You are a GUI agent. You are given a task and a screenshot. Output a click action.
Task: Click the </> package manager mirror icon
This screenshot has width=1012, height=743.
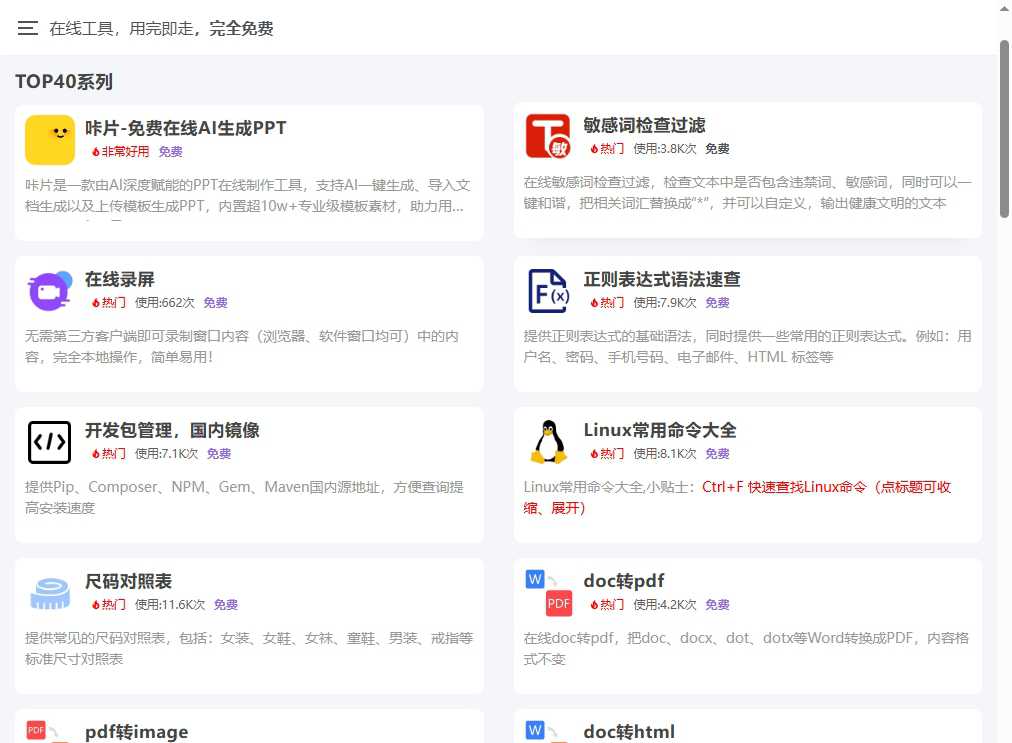click(49, 441)
